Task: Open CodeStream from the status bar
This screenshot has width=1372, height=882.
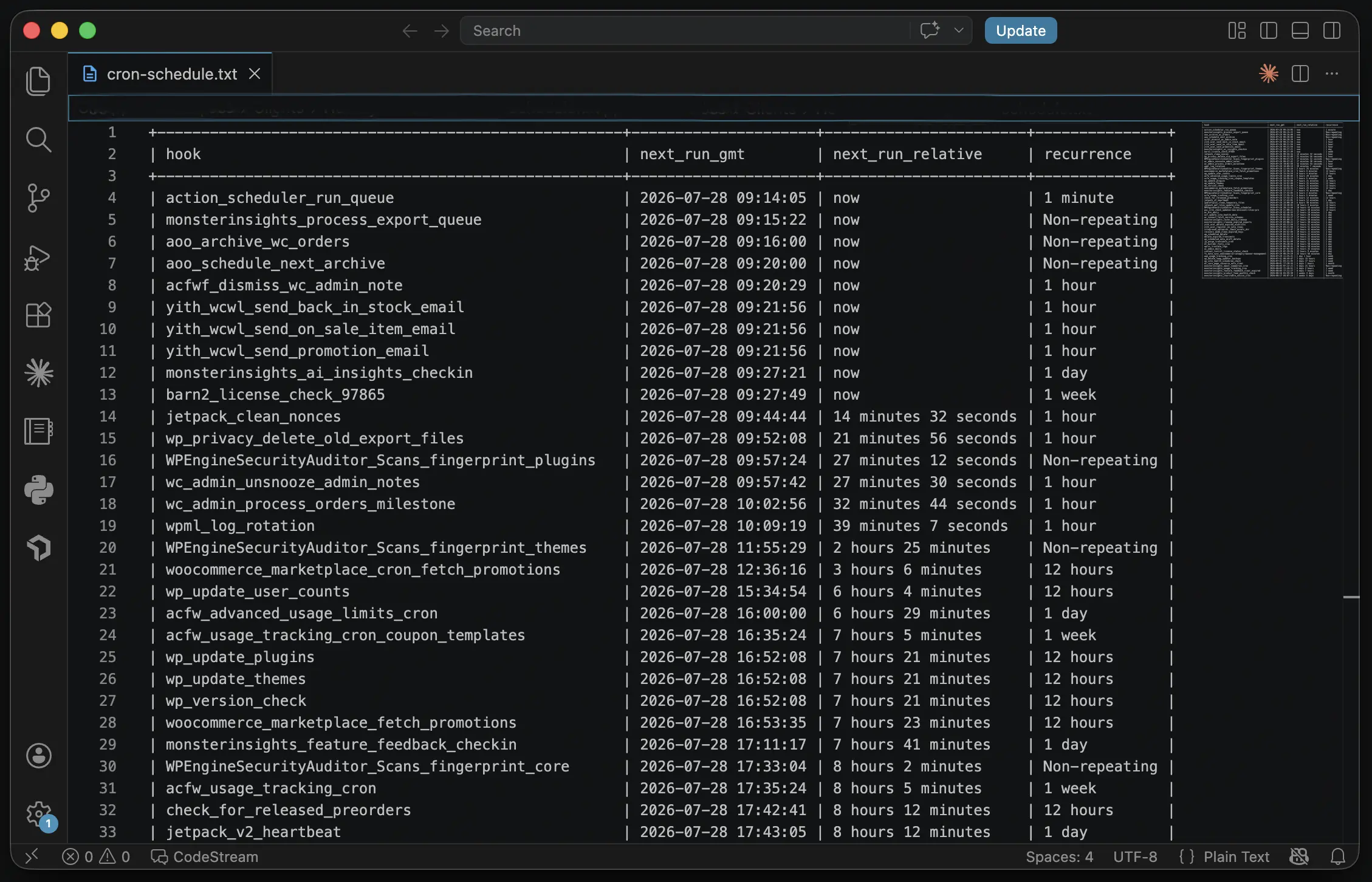Action: [204, 856]
